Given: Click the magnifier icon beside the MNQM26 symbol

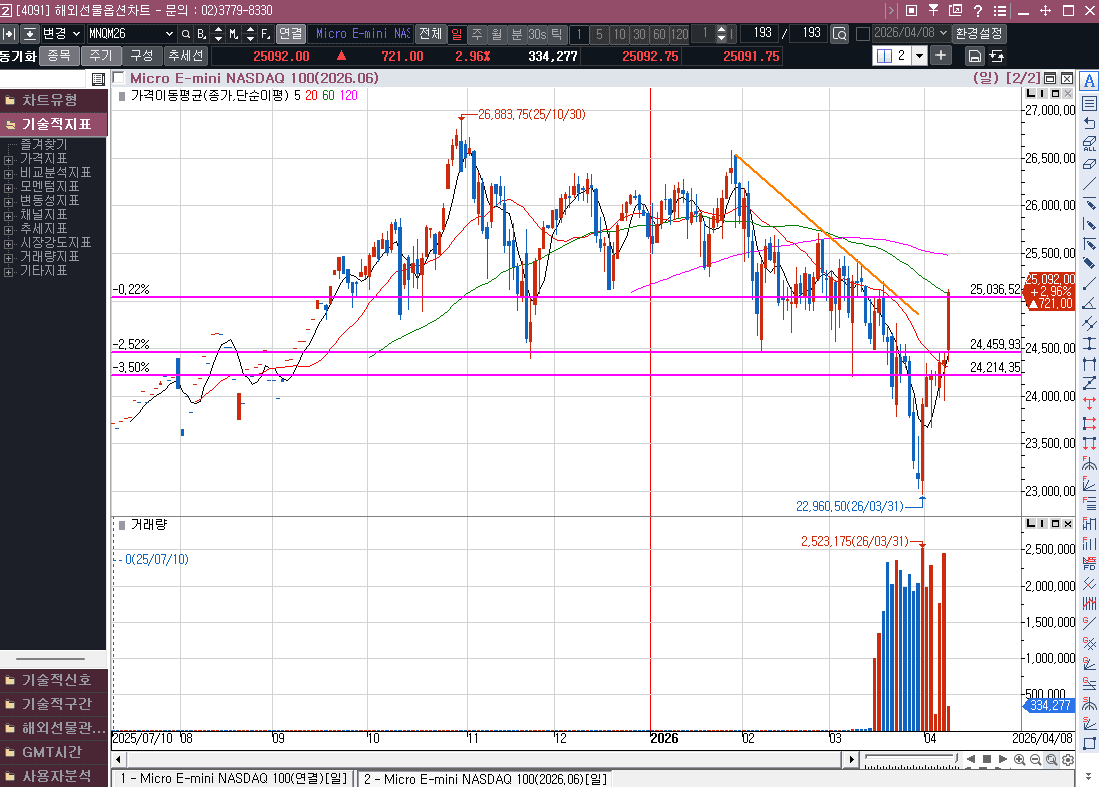Looking at the screenshot, I should (x=186, y=33).
